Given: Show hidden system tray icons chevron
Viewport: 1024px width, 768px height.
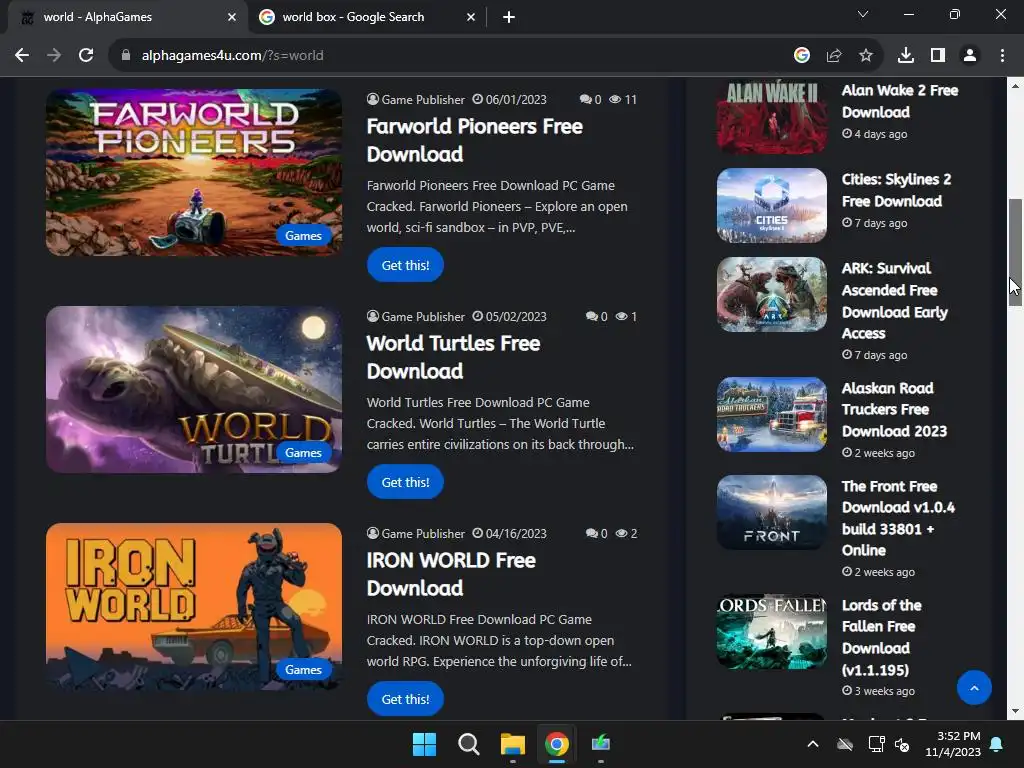Looking at the screenshot, I should click(x=812, y=744).
